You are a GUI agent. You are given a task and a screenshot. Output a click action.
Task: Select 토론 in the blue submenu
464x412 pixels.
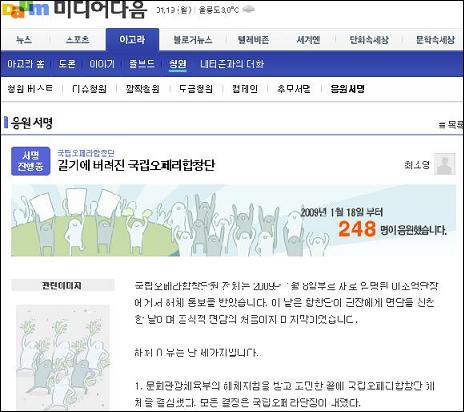67,64
